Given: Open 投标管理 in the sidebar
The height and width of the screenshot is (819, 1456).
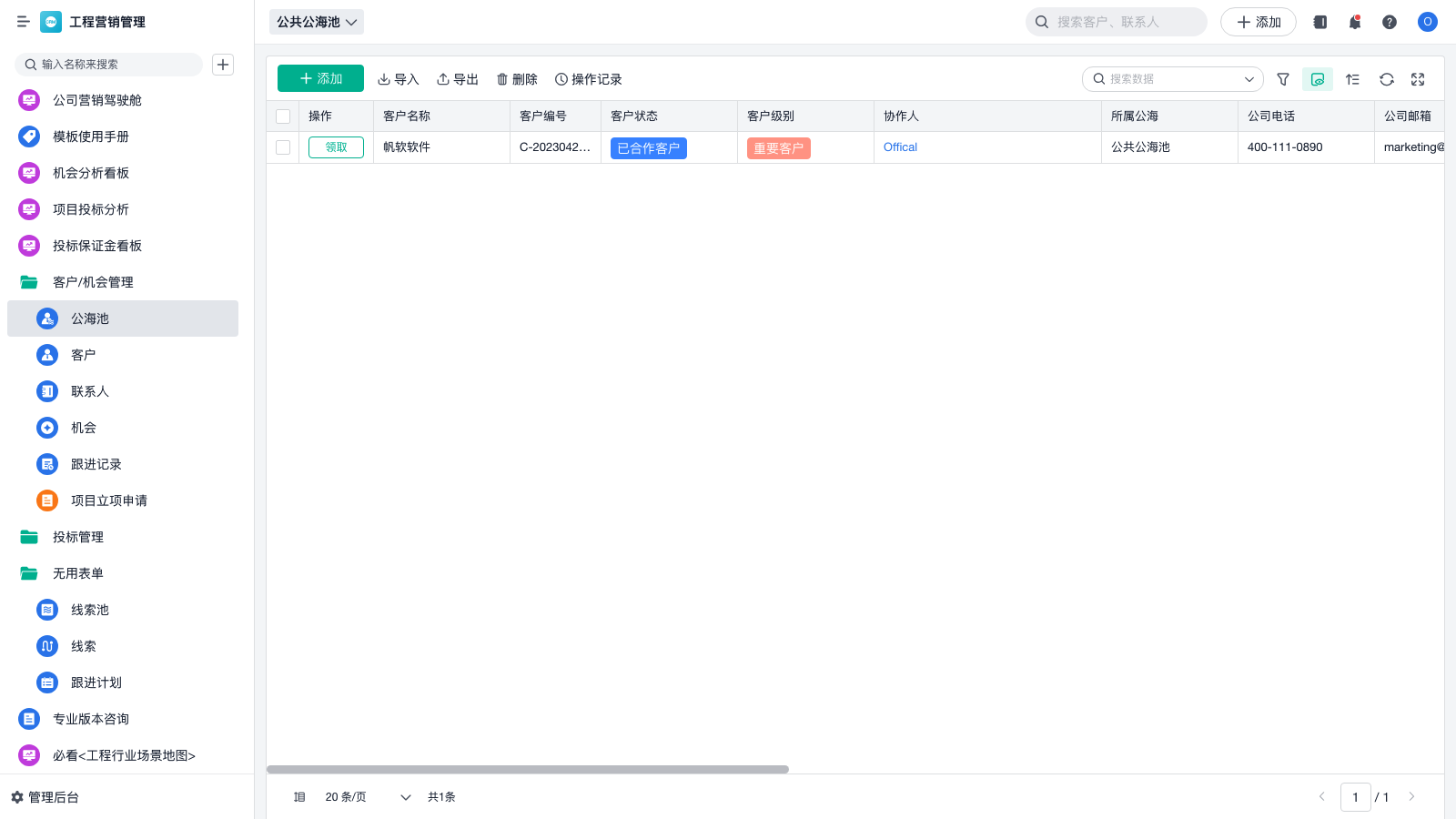Looking at the screenshot, I should 77,537.
